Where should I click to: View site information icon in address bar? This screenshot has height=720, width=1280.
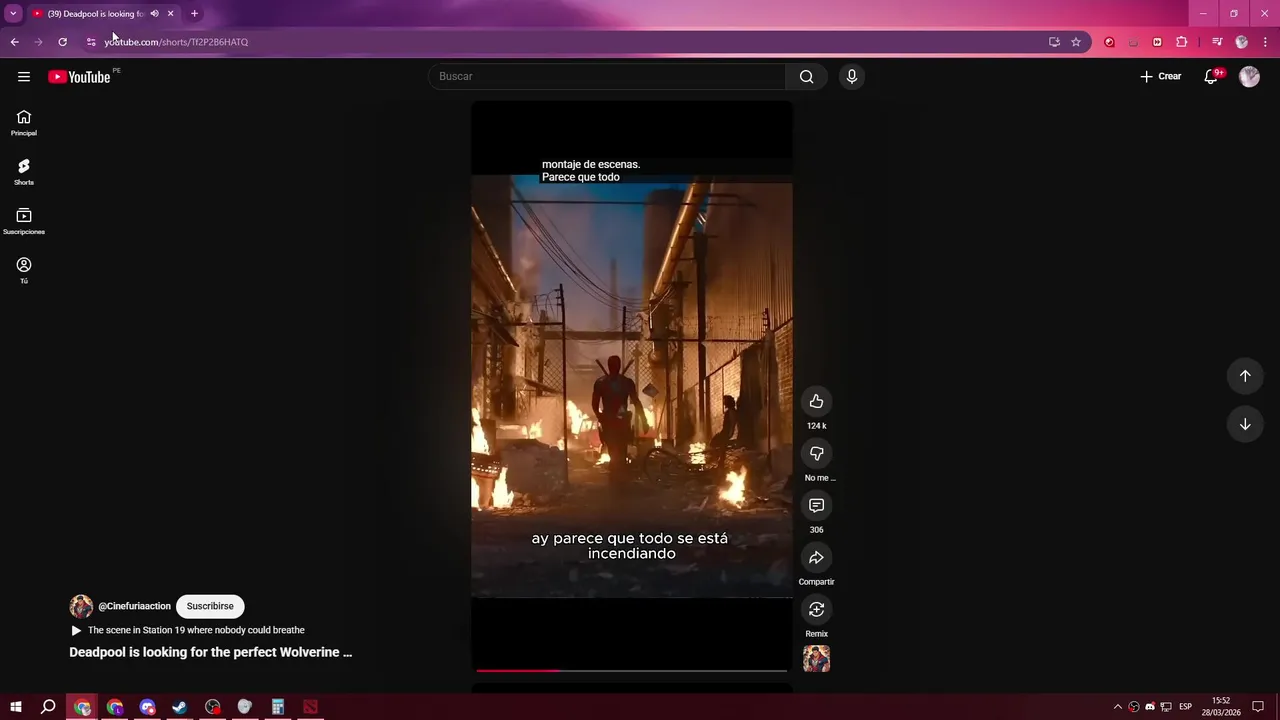click(90, 42)
